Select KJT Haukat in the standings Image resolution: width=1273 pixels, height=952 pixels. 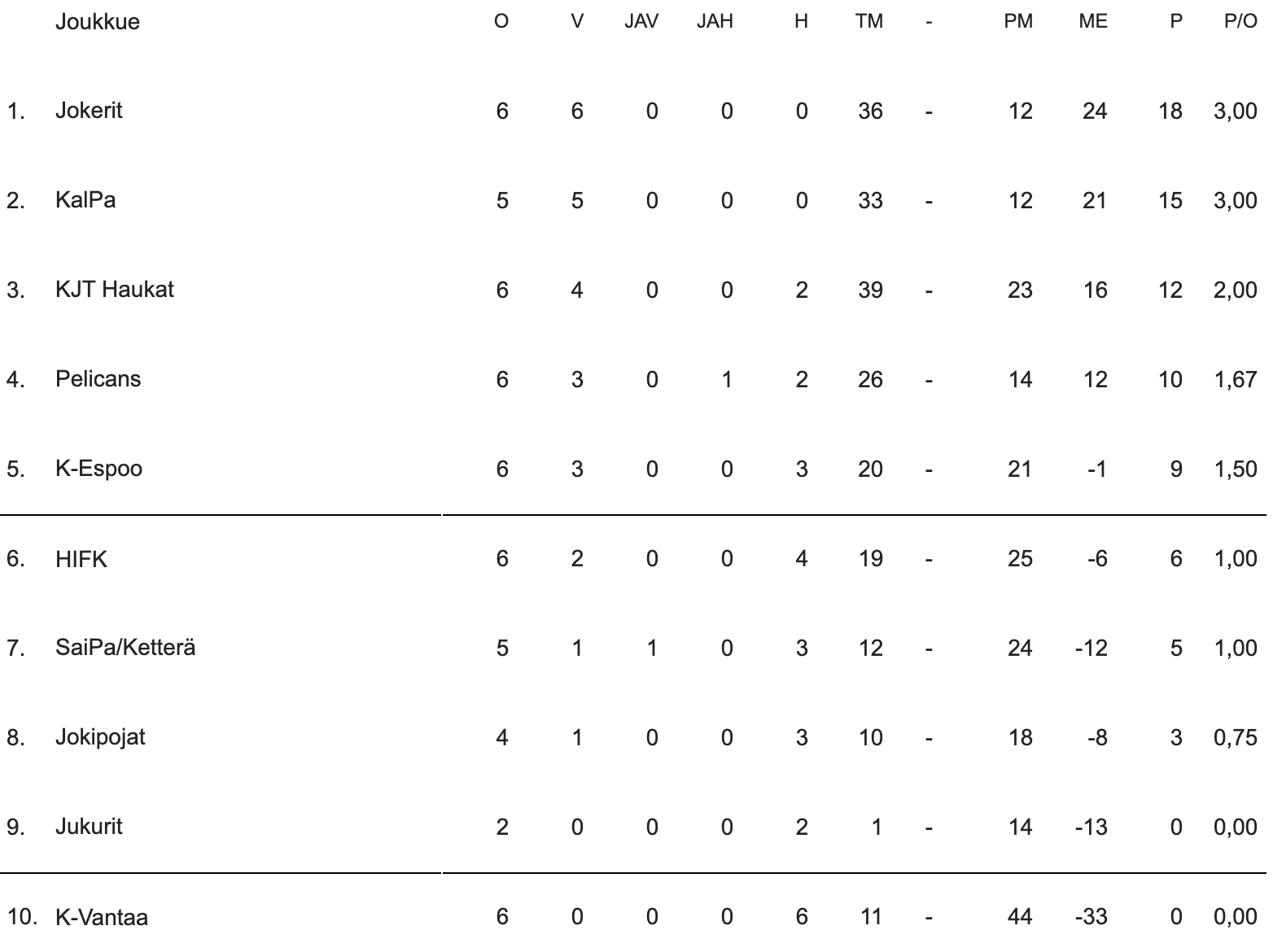pos(115,290)
